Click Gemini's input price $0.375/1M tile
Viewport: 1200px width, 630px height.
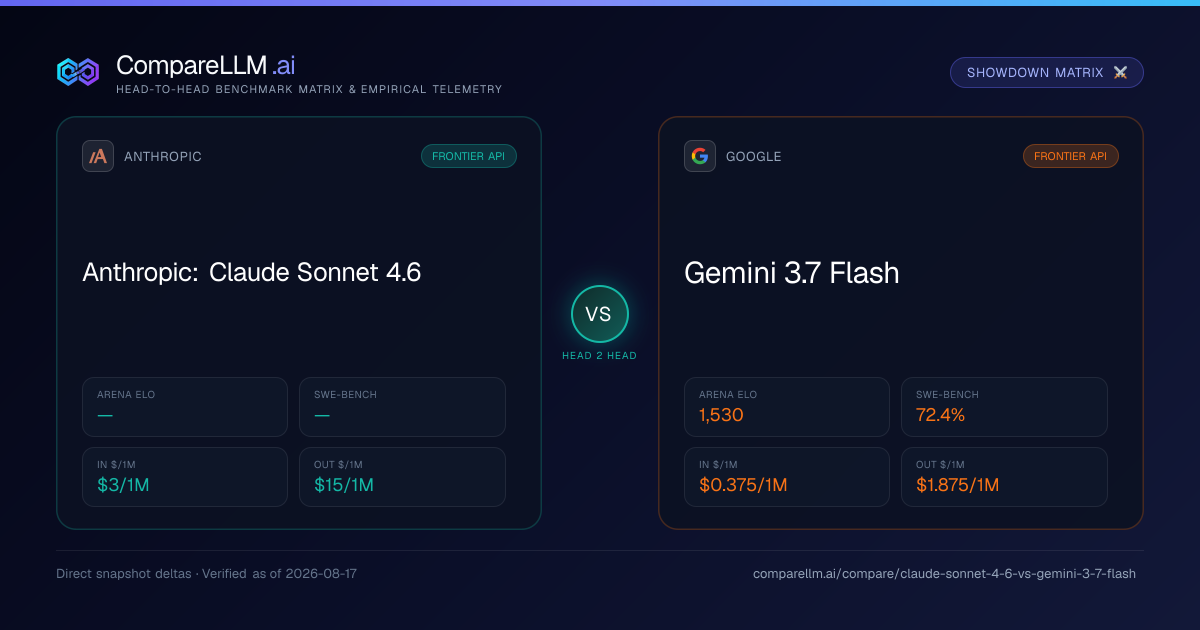click(787, 477)
